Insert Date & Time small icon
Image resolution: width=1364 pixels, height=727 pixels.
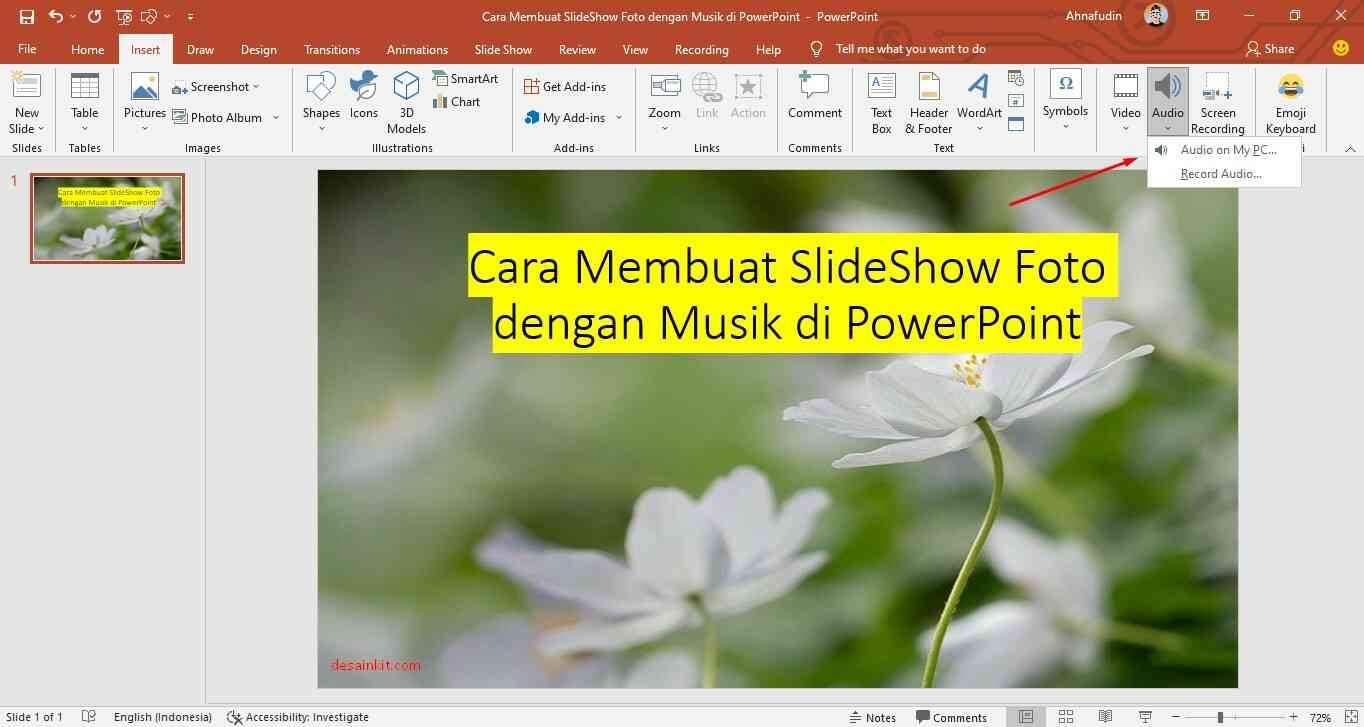click(x=1016, y=78)
